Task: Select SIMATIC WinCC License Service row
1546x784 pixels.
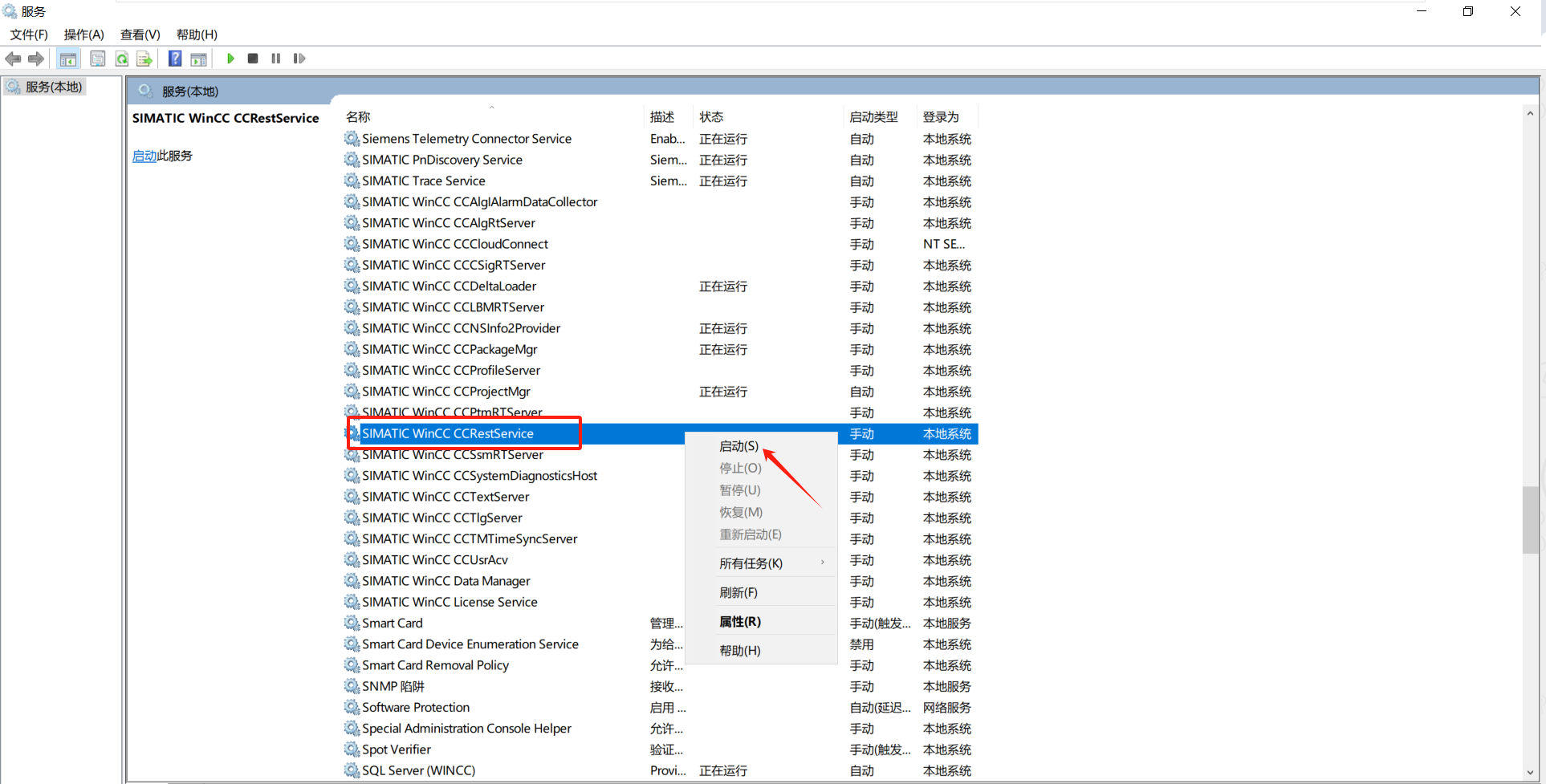Action: point(661,602)
